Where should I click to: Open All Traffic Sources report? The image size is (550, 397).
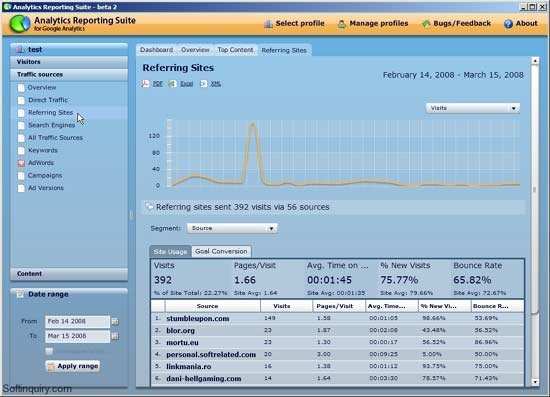[55, 138]
